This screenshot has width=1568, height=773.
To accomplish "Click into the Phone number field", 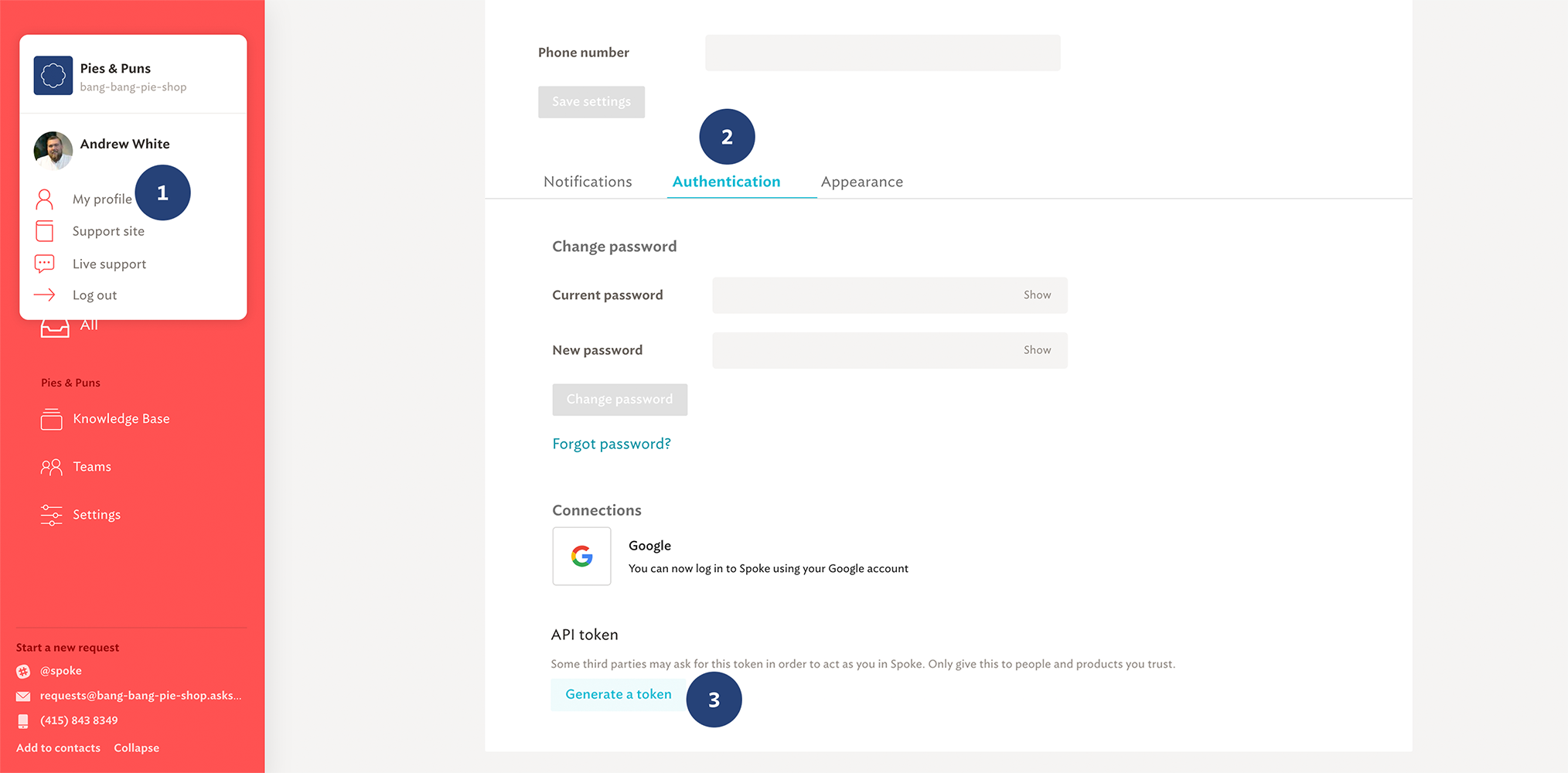I will click(x=882, y=53).
